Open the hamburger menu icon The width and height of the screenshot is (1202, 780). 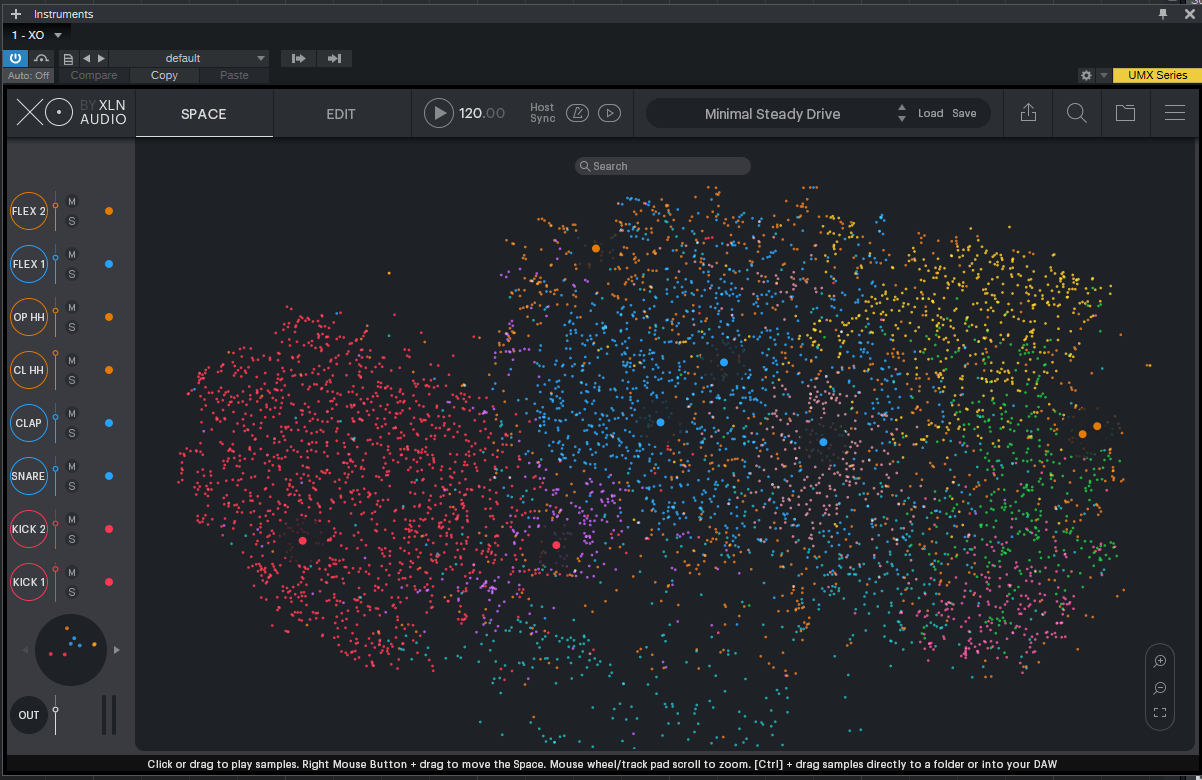pos(1175,114)
